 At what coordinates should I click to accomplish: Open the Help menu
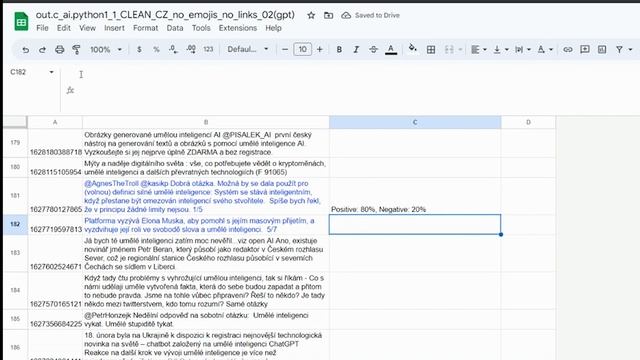coord(273,28)
